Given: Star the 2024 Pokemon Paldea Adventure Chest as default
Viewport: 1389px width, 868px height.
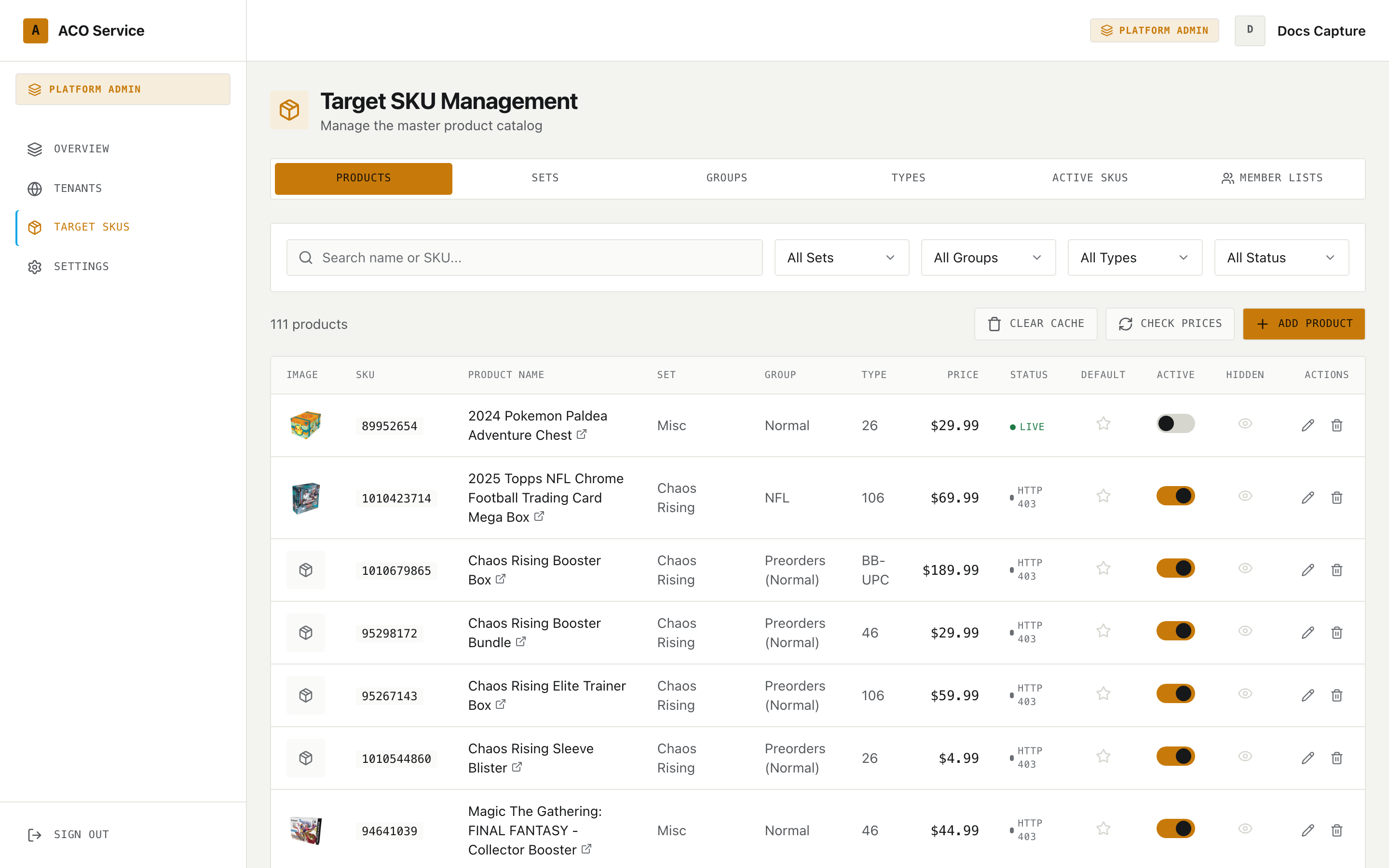Looking at the screenshot, I should tap(1103, 424).
